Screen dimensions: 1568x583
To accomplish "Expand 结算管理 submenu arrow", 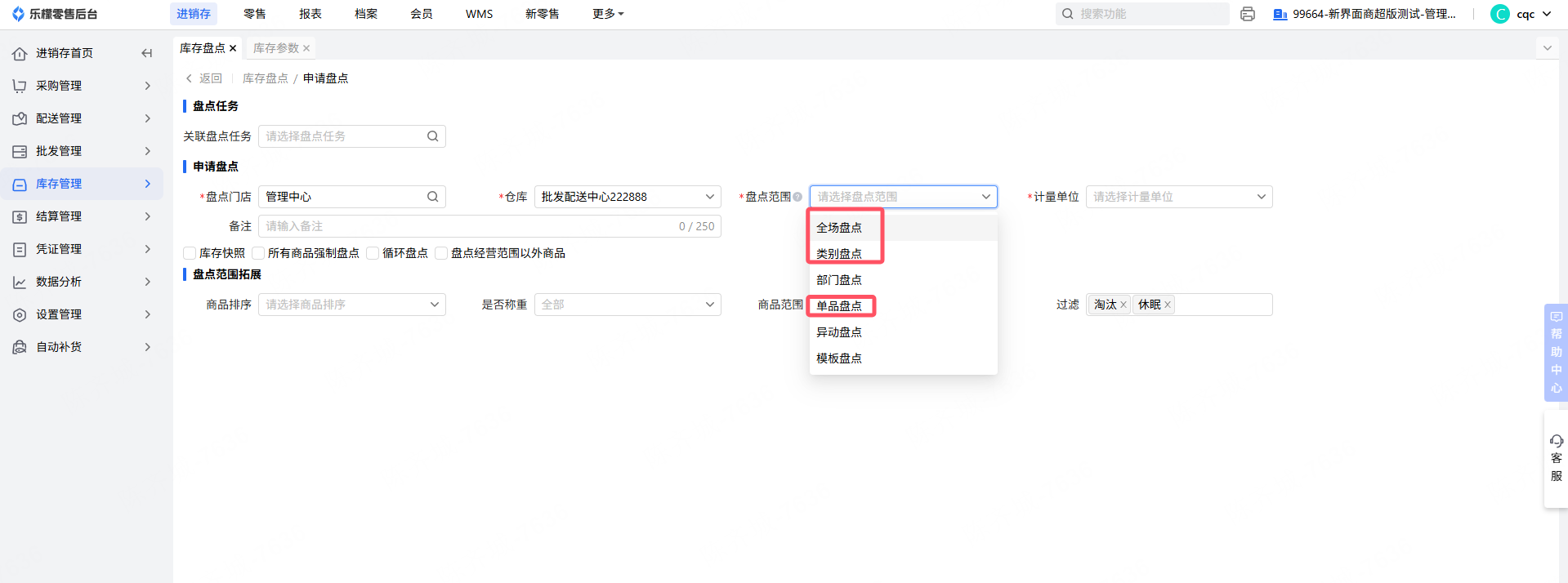I will (148, 216).
